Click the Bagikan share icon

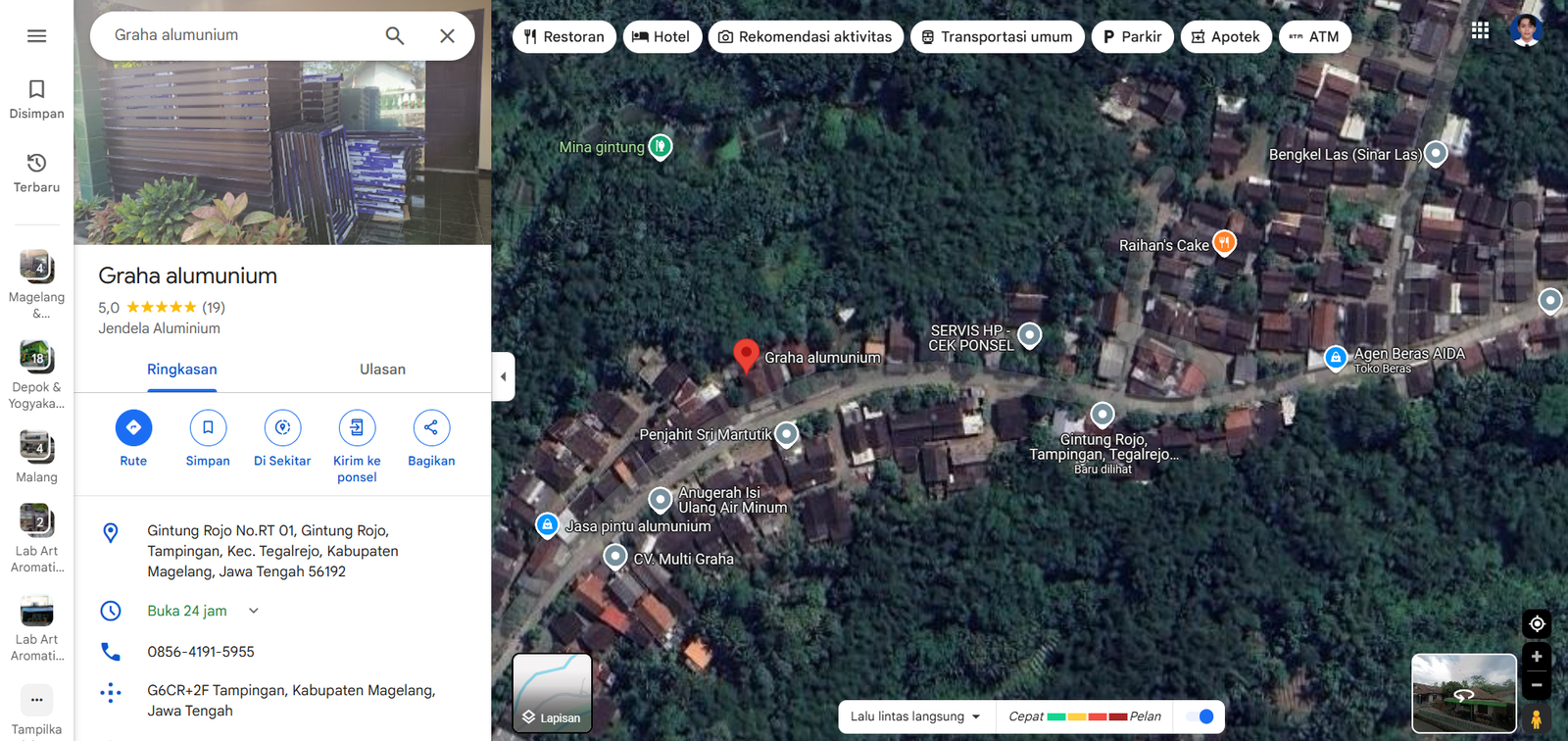(431, 427)
